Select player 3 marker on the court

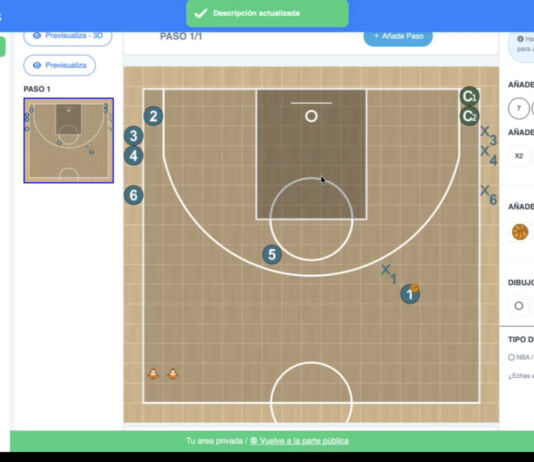coord(134,136)
